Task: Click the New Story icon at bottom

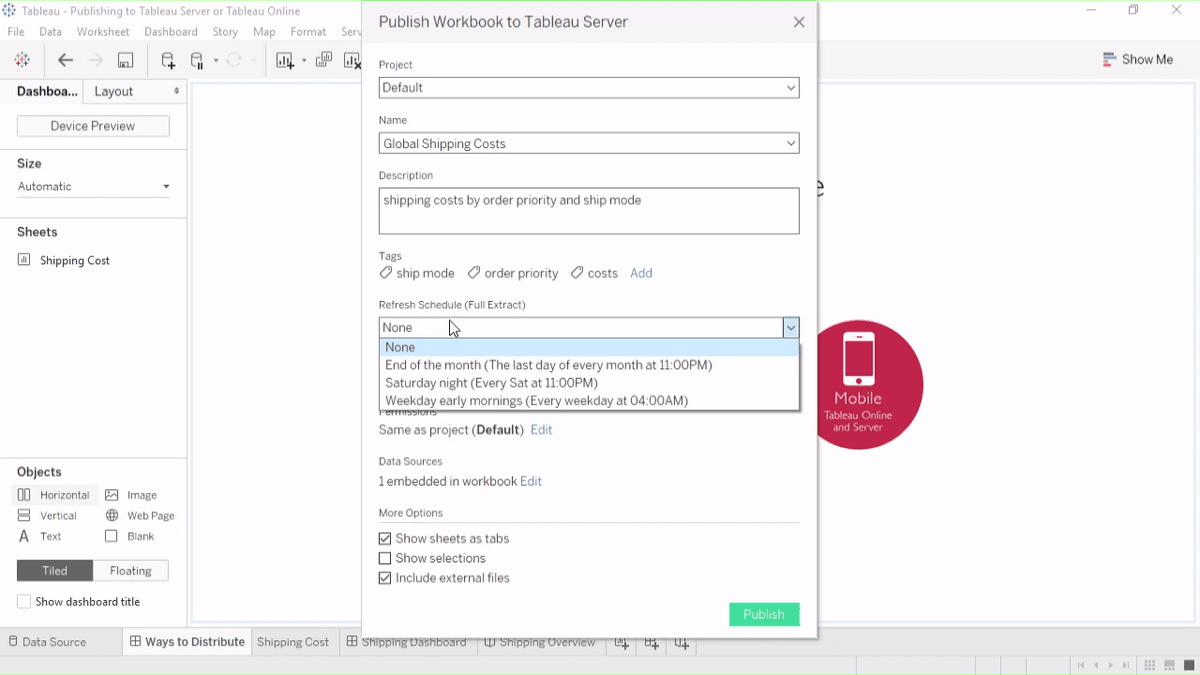Action: 681,643
